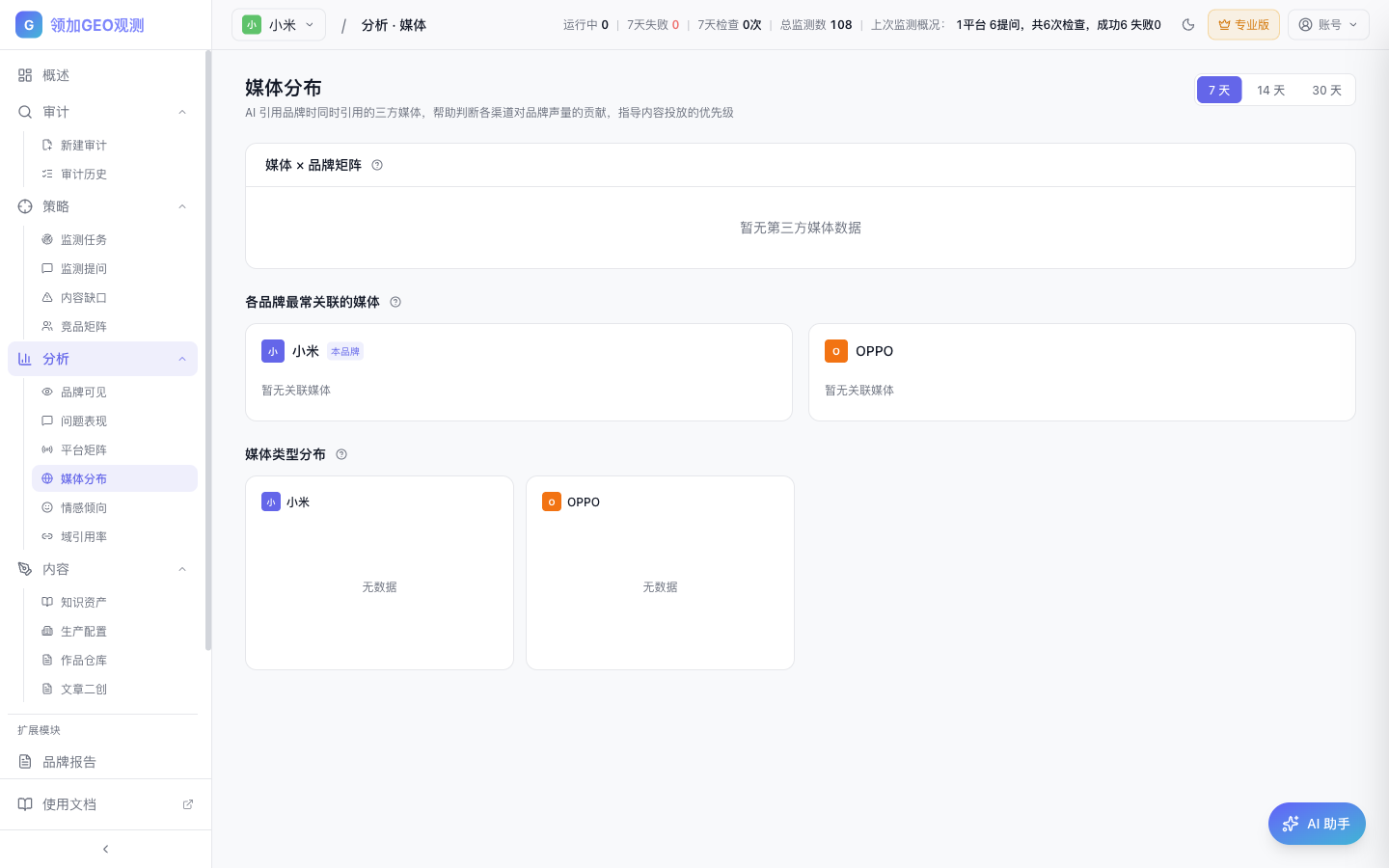
Task: Open the 监测任务 item
Action: (x=115, y=239)
